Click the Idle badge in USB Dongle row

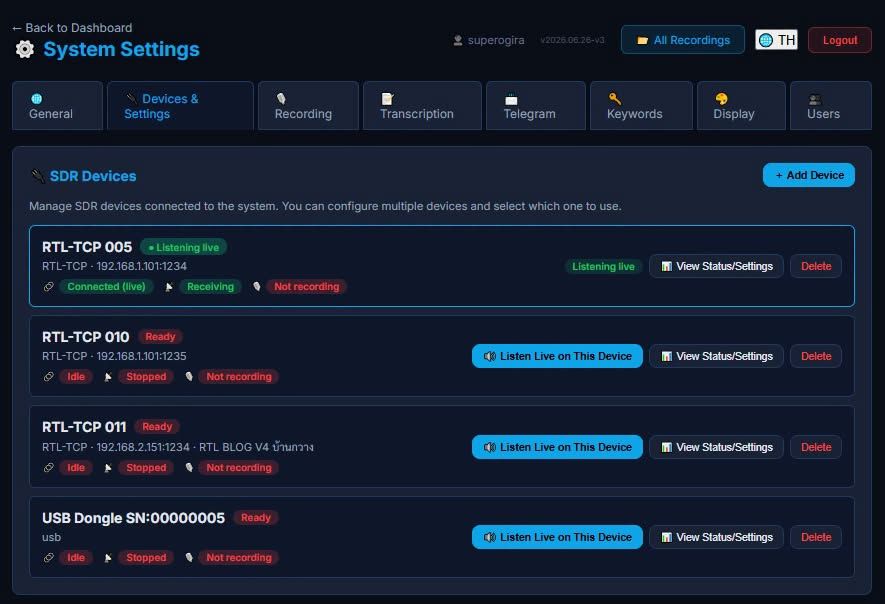coord(76,558)
